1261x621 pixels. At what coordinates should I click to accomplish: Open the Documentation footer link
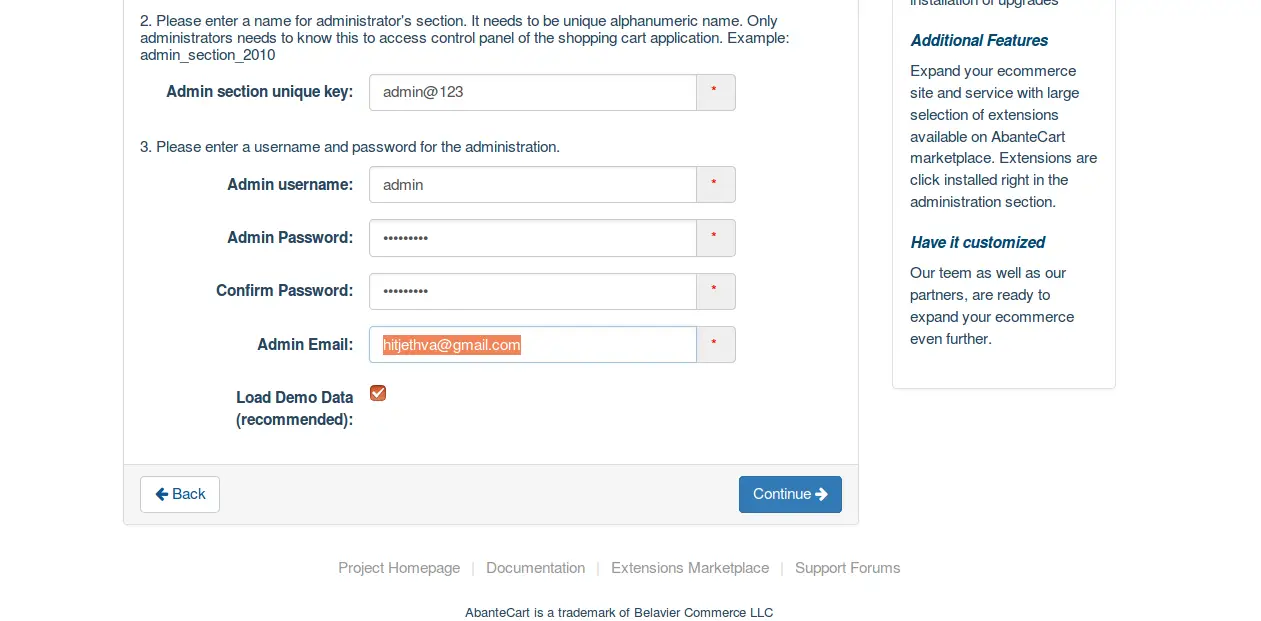[535, 568]
